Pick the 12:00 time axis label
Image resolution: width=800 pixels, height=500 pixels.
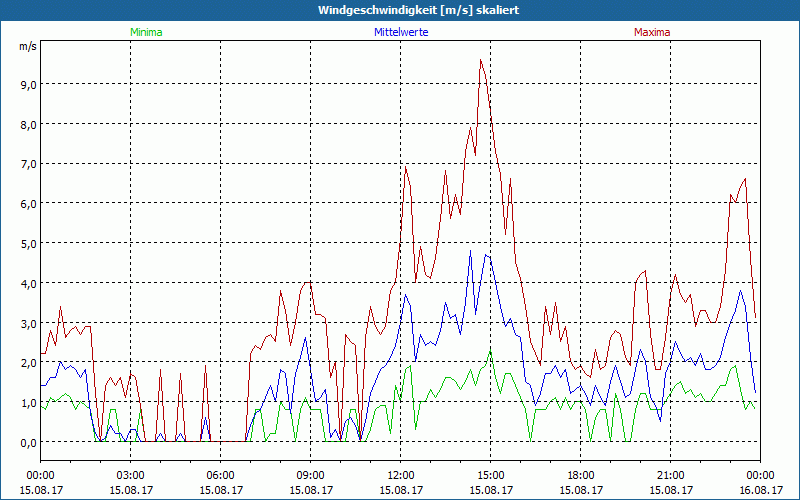point(400,474)
